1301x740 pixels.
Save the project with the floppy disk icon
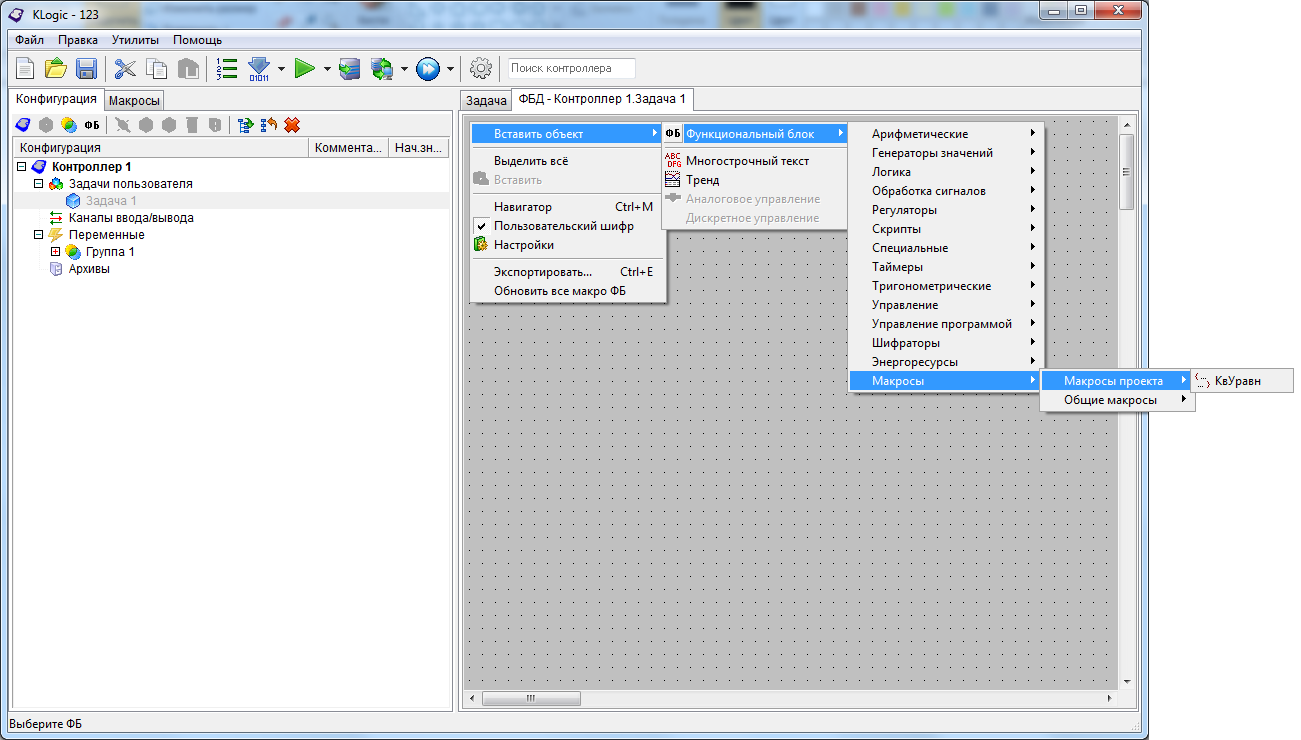[86, 69]
